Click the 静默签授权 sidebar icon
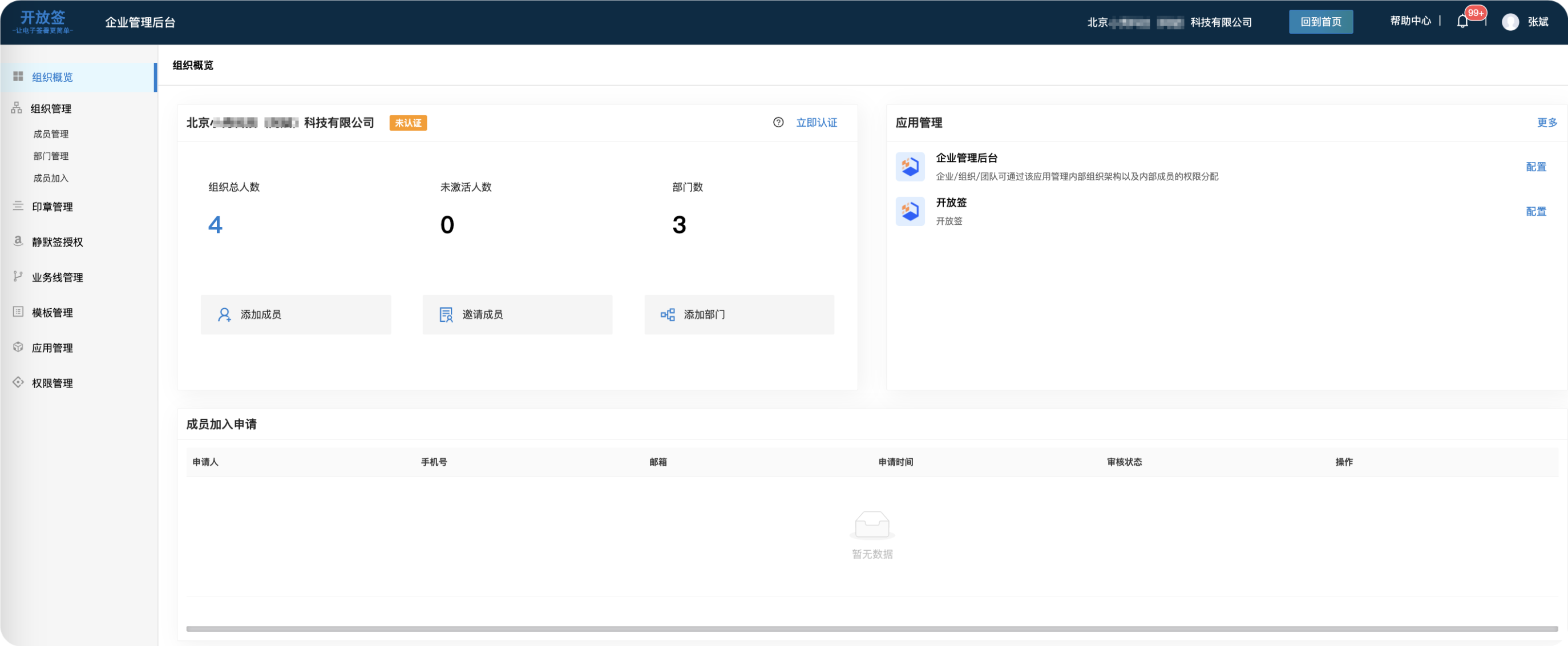This screenshot has height=646, width=1568. tap(18, 241)
